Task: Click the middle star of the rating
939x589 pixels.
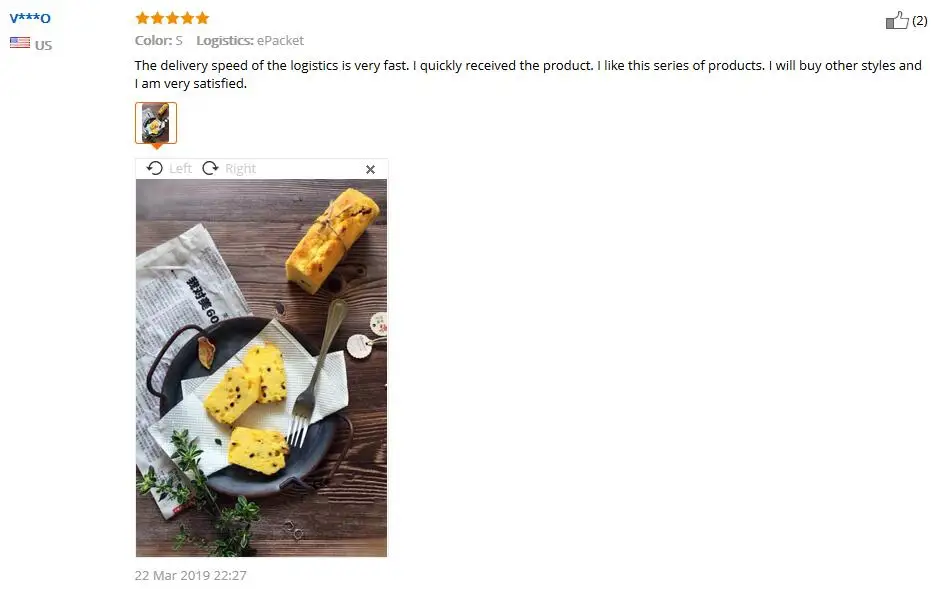Action: point(172,18)
